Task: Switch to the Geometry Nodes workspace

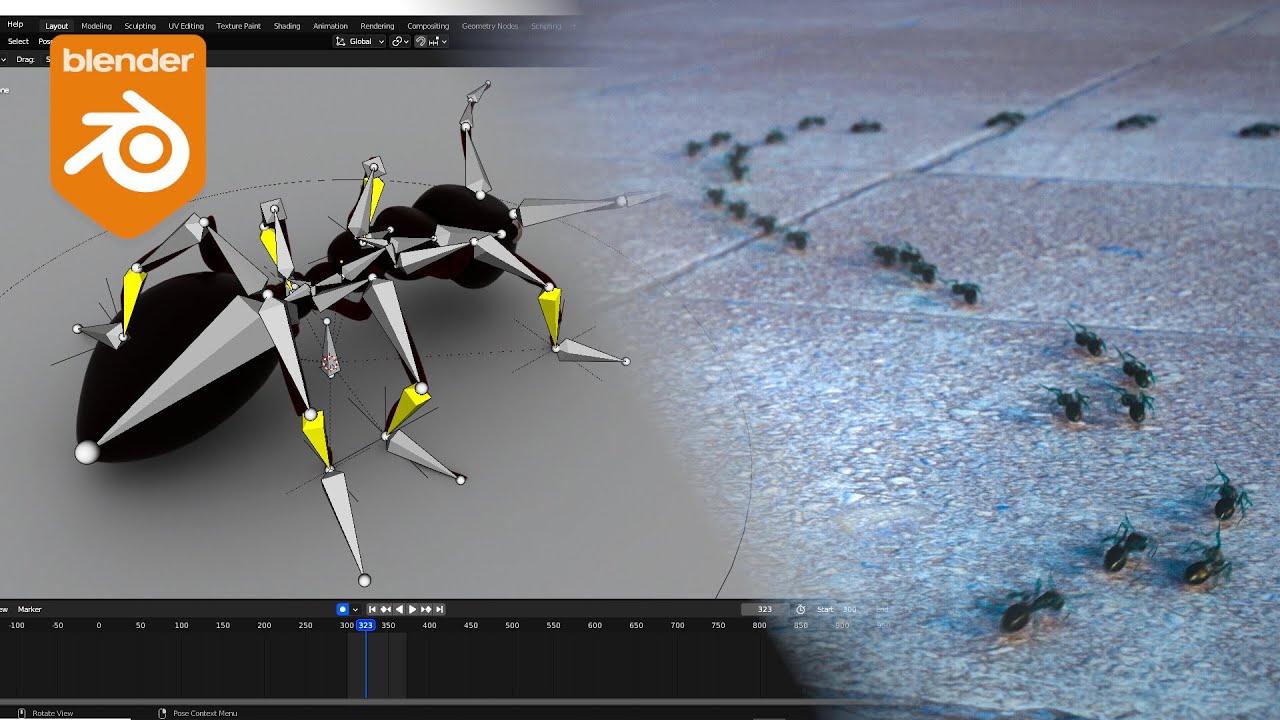Action: coord(490,26)
